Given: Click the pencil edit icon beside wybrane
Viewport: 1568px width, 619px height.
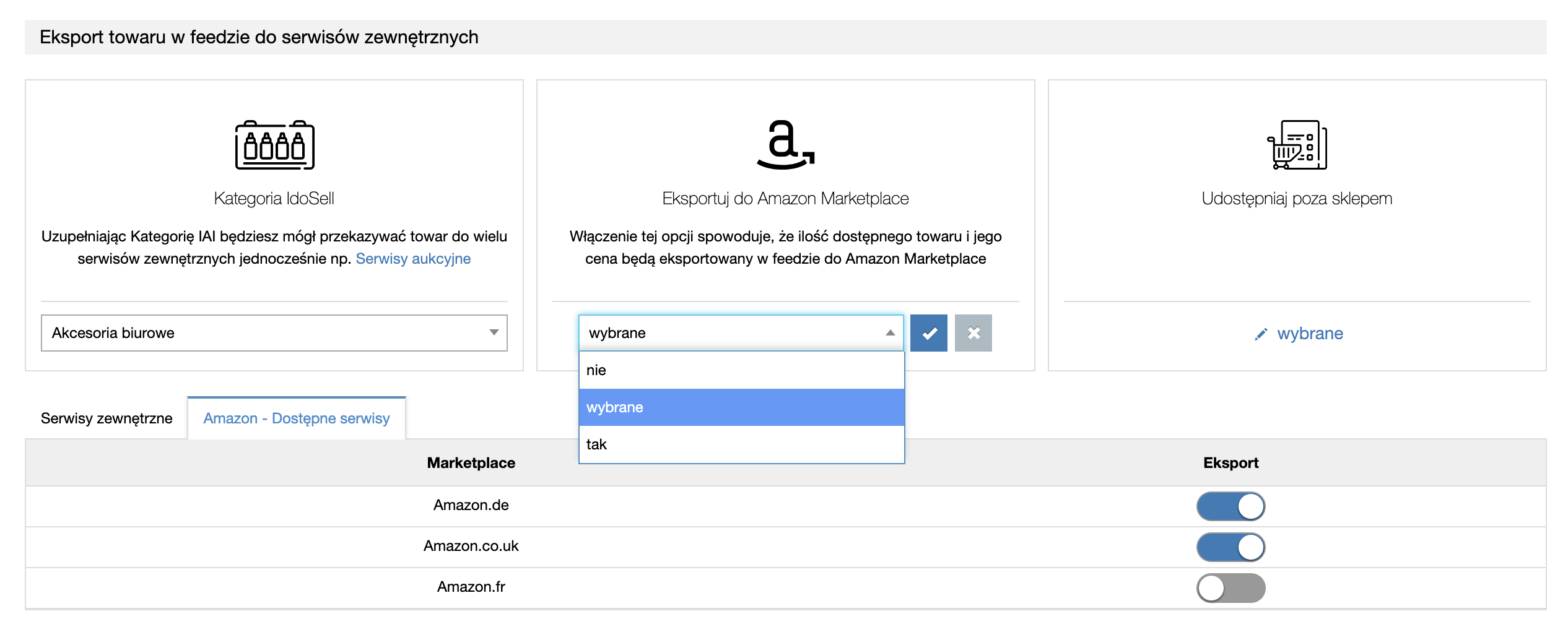Looking at the screenshot, I should pos(1261,334).
